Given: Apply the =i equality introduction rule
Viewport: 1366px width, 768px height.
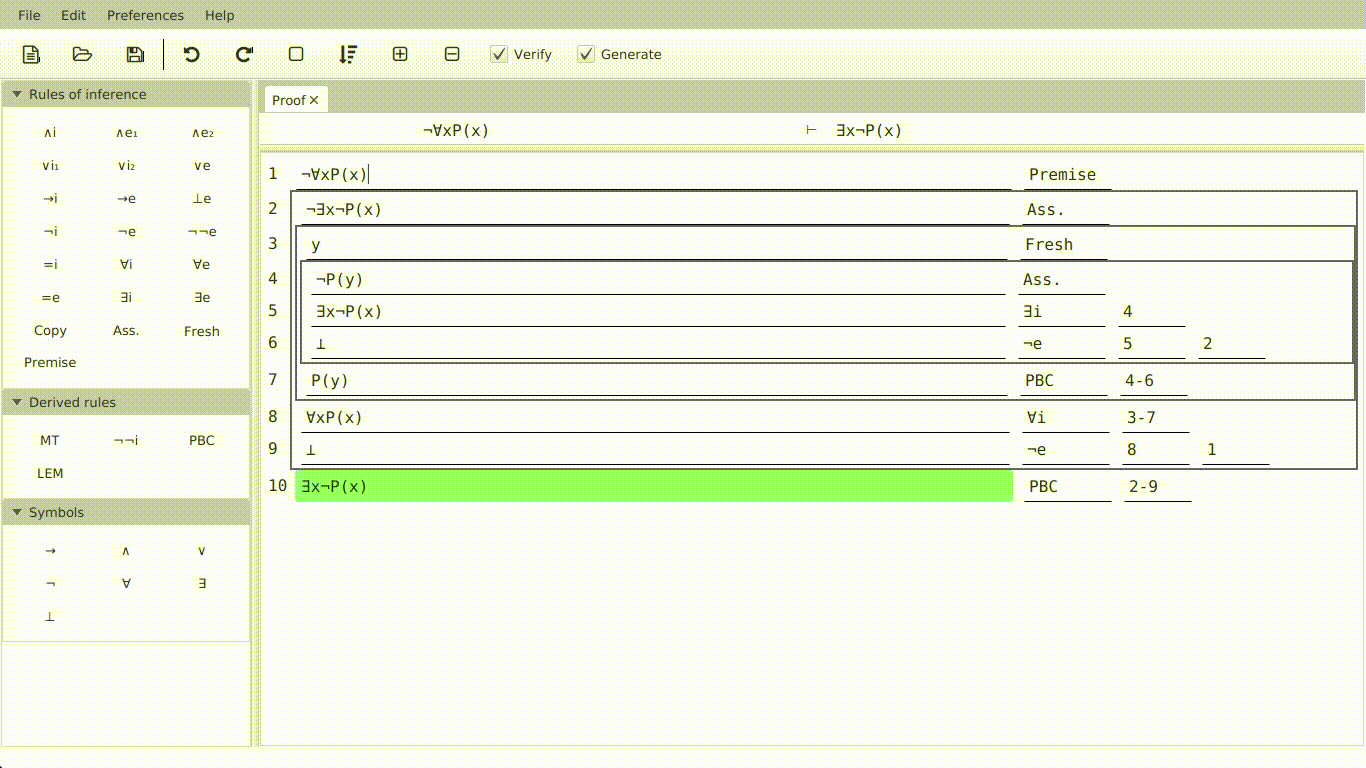Looking at the screenshot, I should 50,265.
